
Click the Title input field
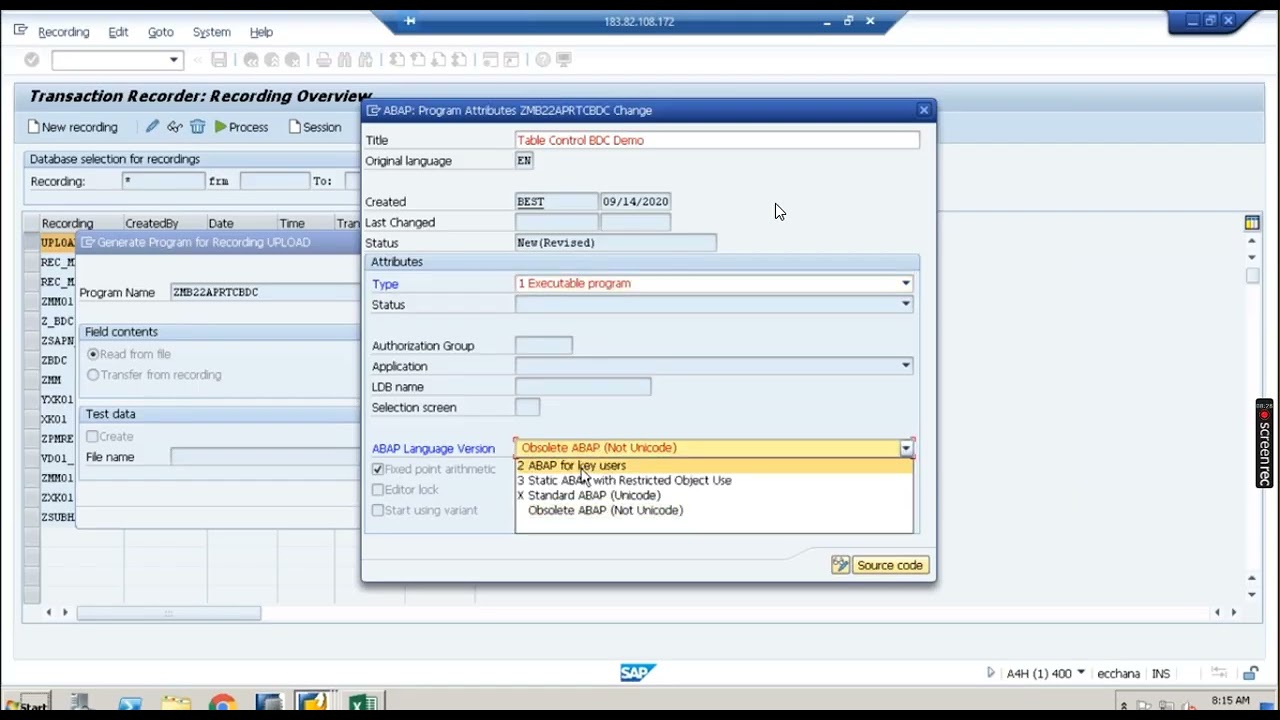[717, 140]
